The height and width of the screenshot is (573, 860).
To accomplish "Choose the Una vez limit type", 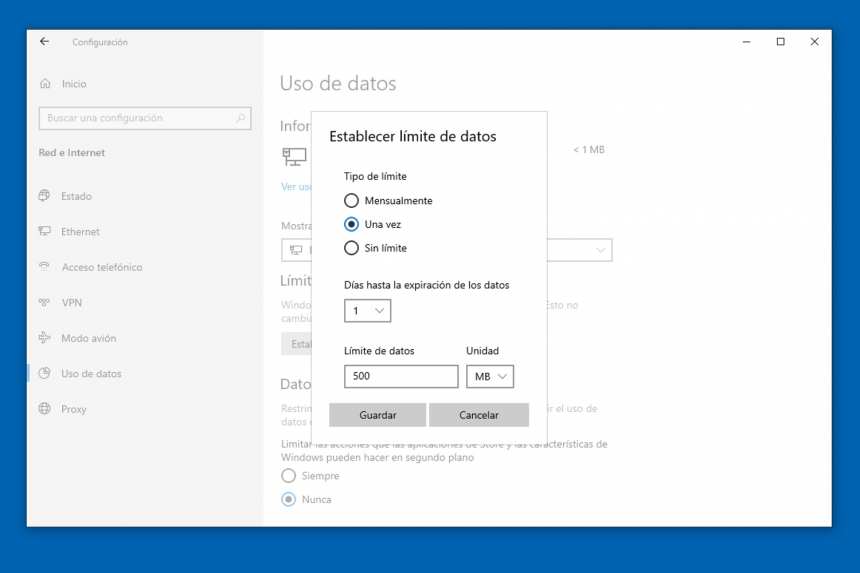I will tap(351, 224).
